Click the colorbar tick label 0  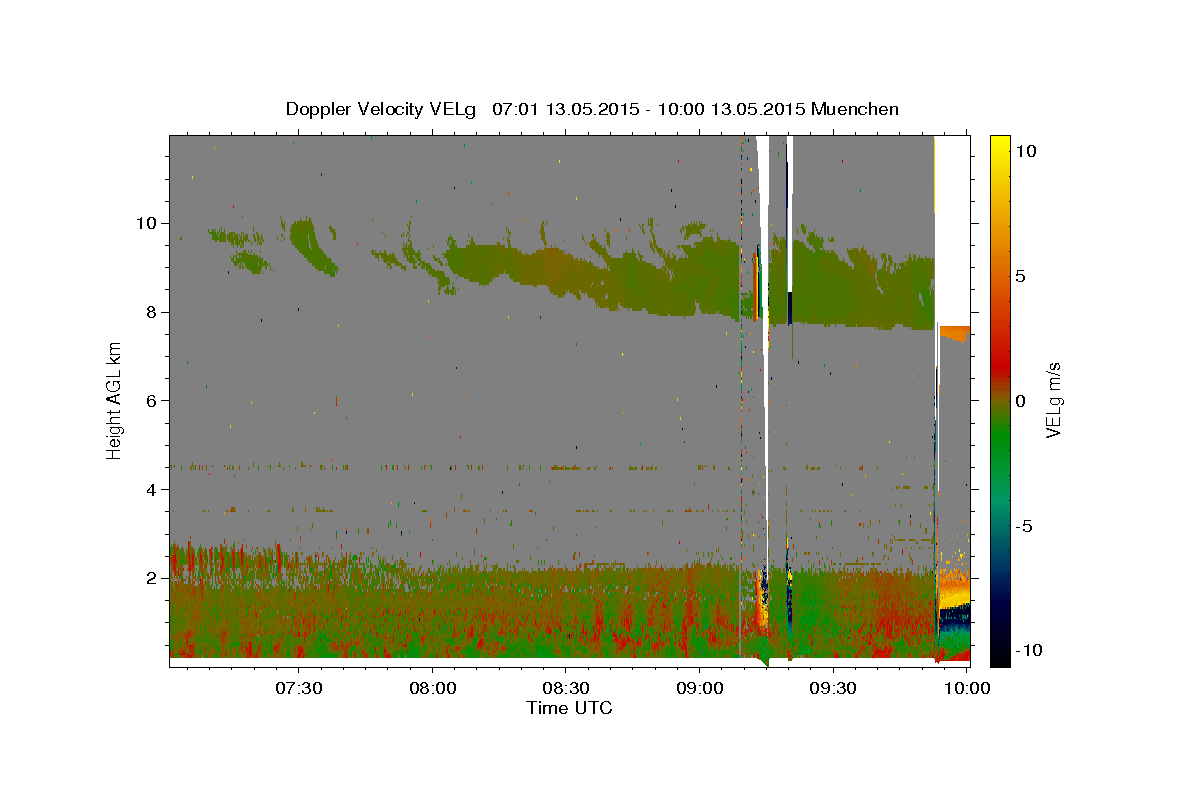click(x=1021, y=400)
